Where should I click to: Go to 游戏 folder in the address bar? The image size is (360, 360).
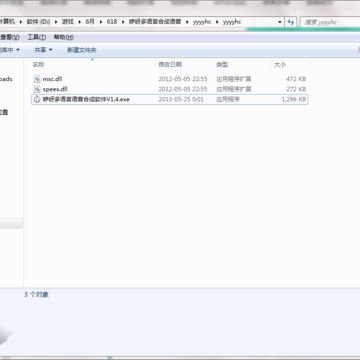pyautogui.click(x=68, y=22)
